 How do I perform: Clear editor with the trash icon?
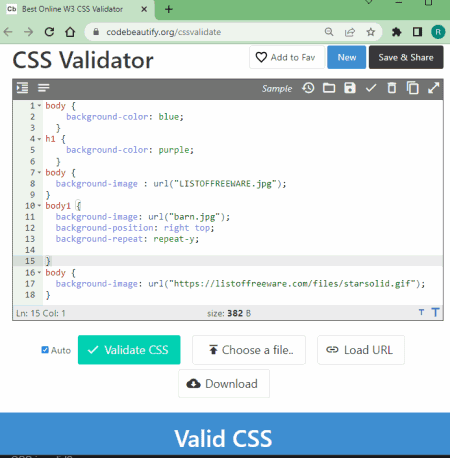392,88
